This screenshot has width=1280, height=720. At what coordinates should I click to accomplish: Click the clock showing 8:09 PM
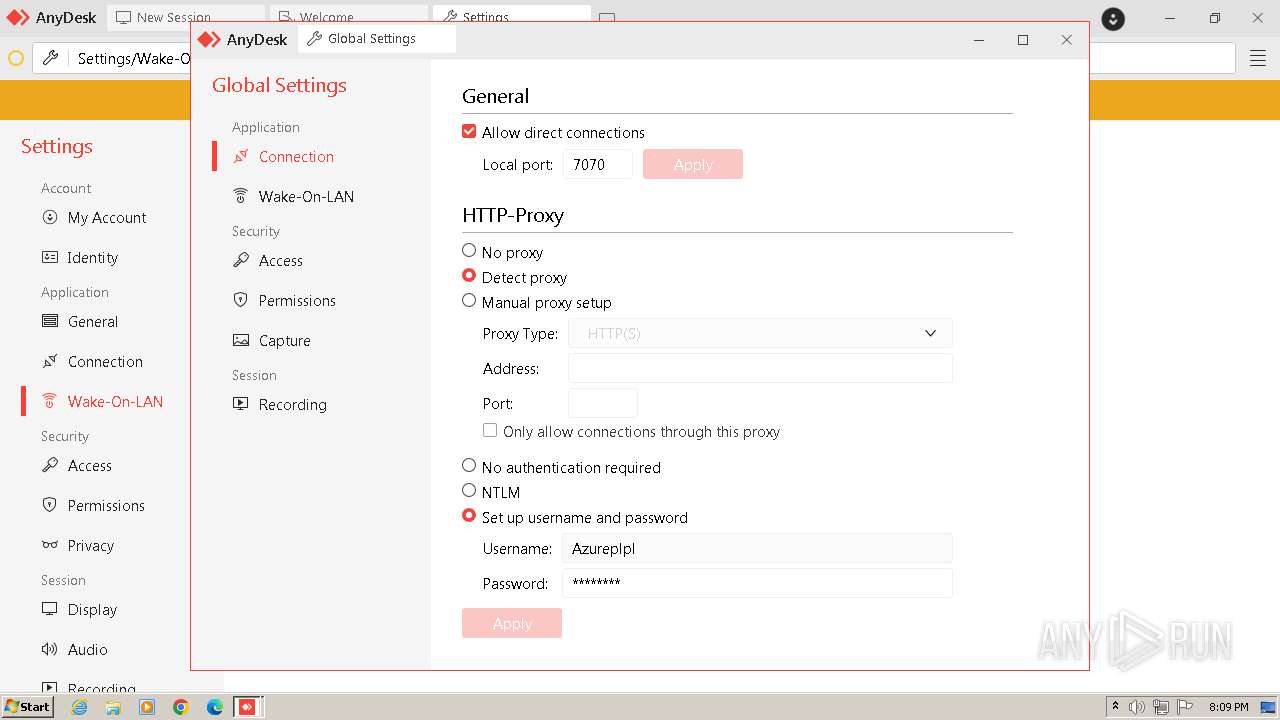[x=1228, y=707]
